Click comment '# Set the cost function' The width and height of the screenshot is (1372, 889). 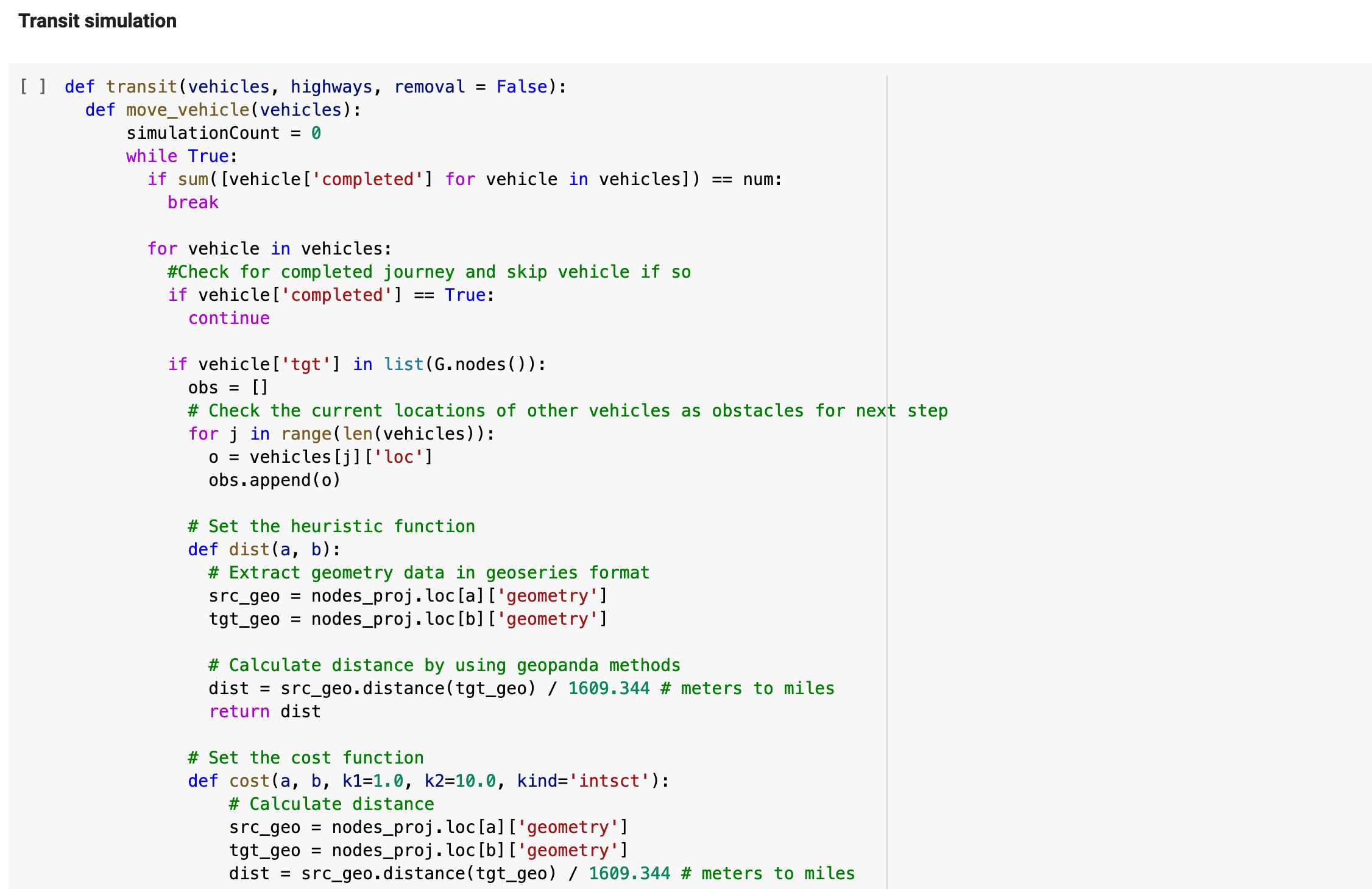pyautogui.click(x=306, y=757)
